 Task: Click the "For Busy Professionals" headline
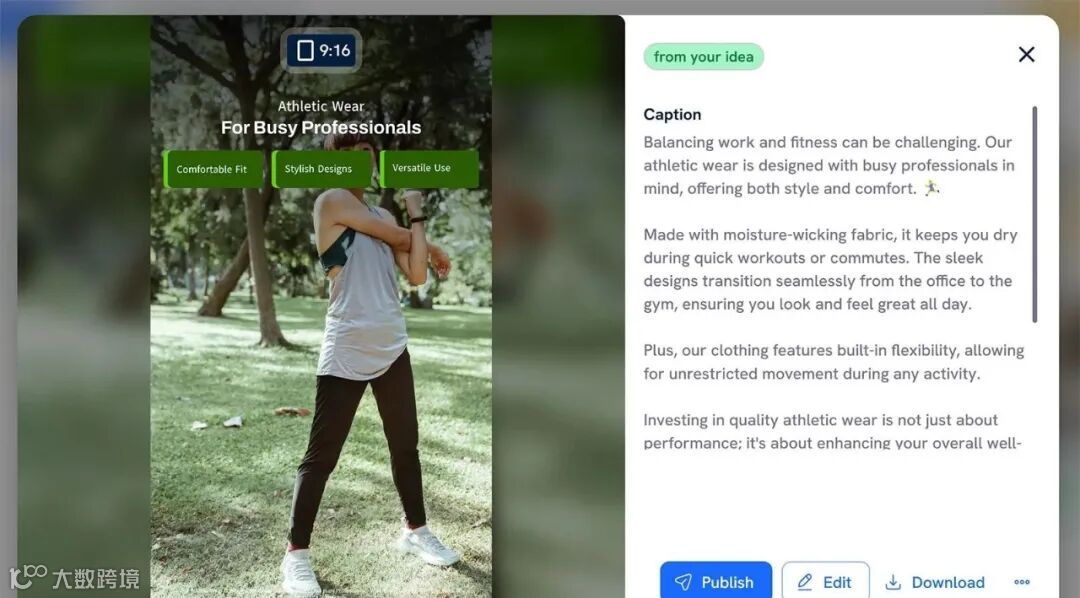pyautogui.click(x=321, y=127)
